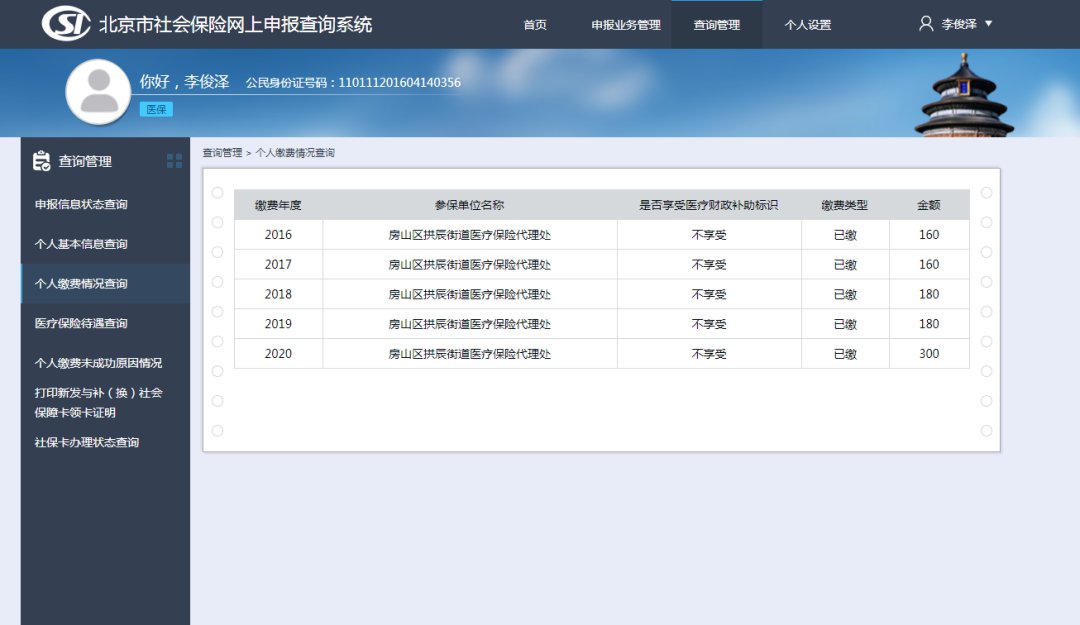This screenshot has height=625, width=1080.
Task: Click the user profile avatar picture
Action: [x=98, y=92]
